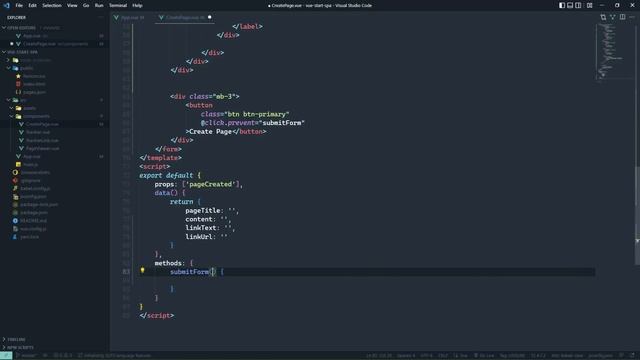Open the Terminal menu
Screen dimensions: 640x360
[118, 5]
